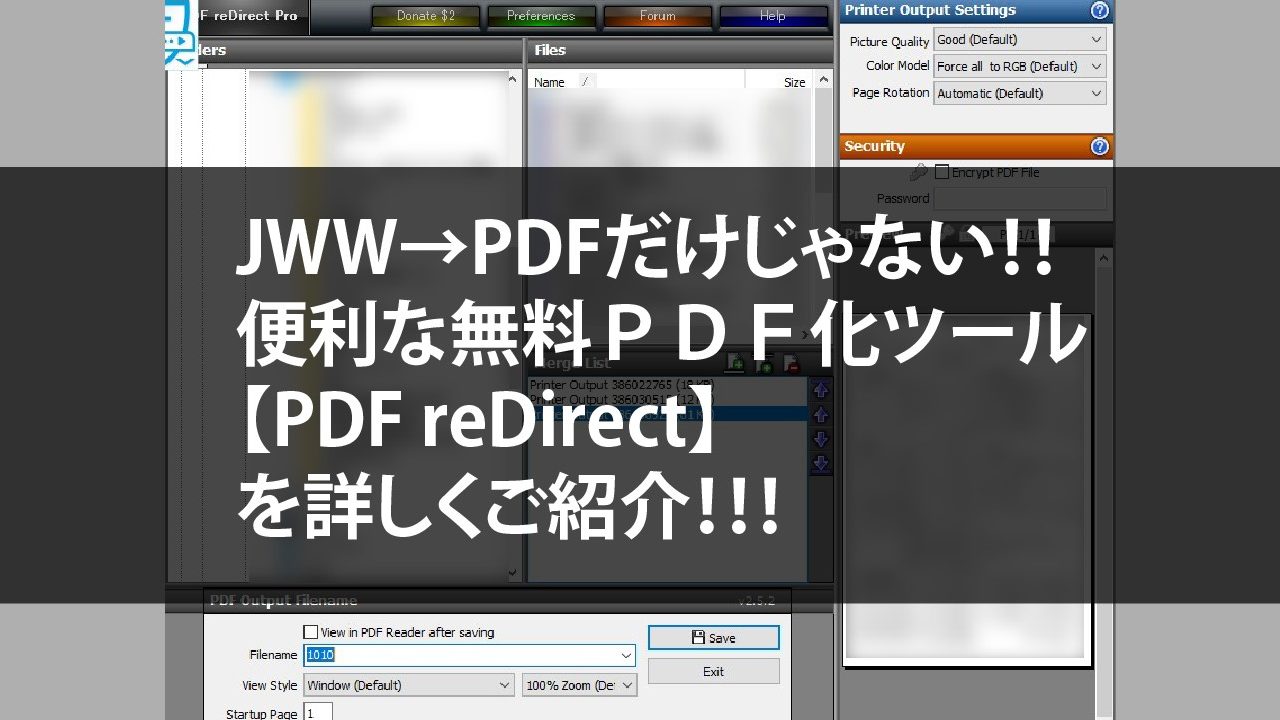Viewport: 1280px width, 720px height.
Task: Click the Startup Page number field
Action: (318, 713)
